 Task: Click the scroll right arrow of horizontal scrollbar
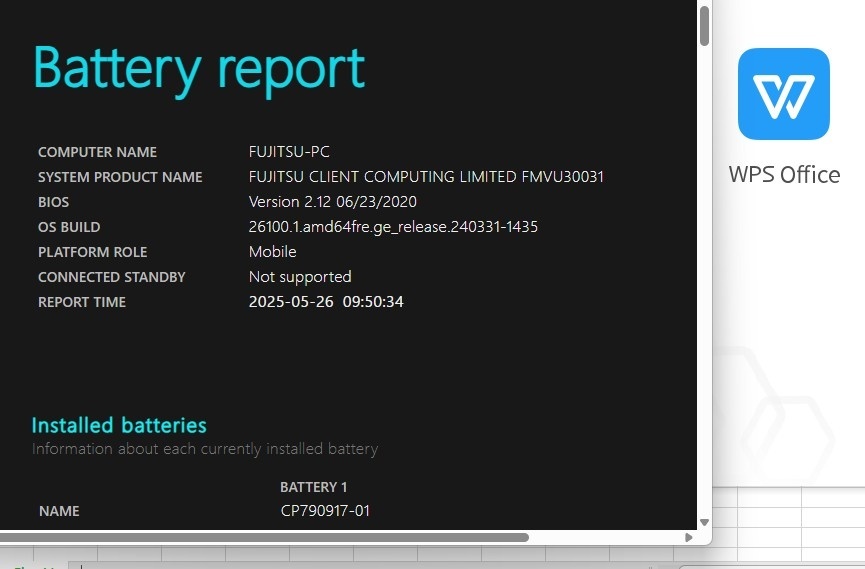688,537
